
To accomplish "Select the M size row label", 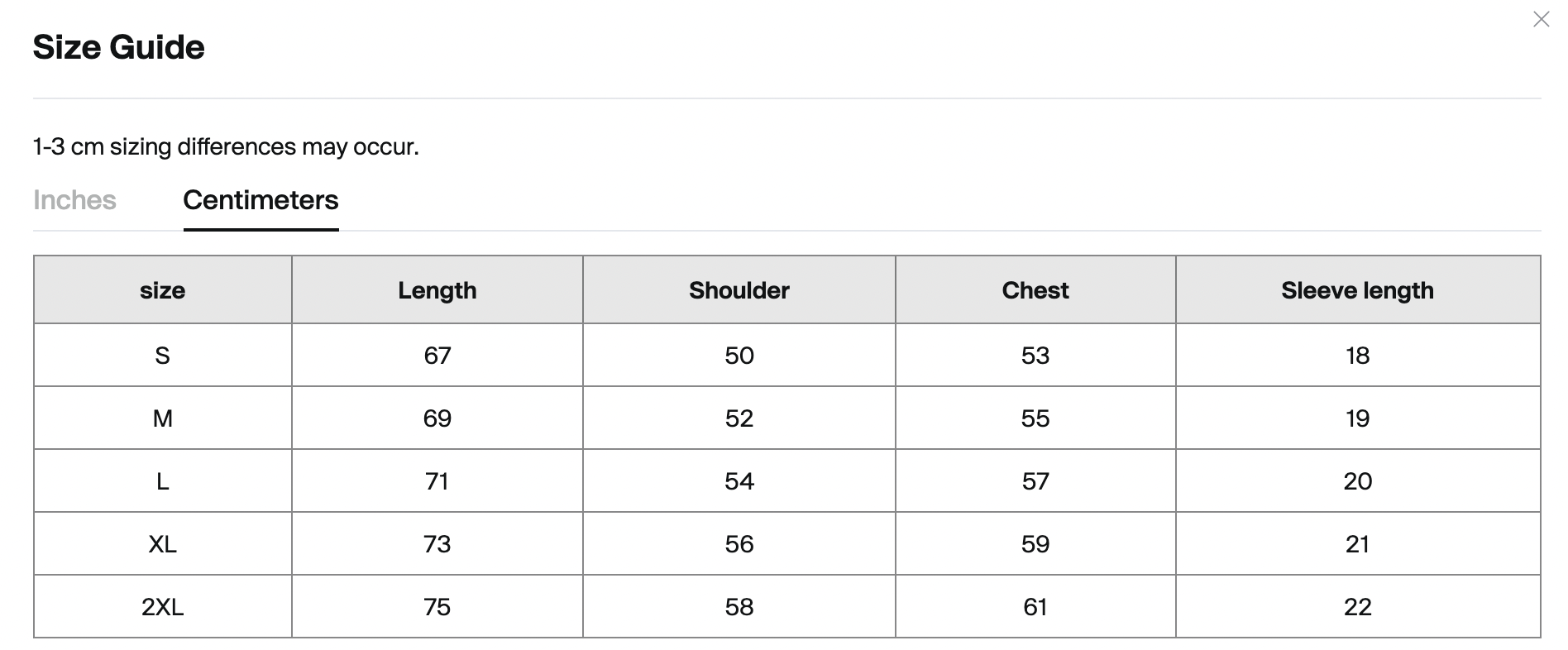I will 163,418.
